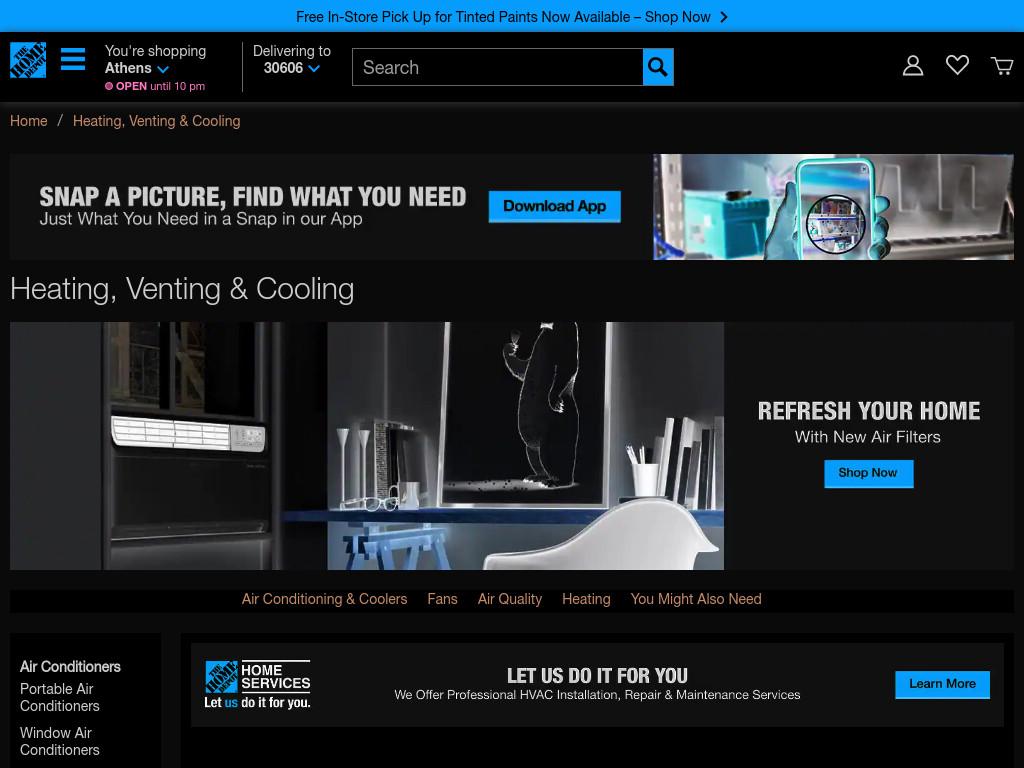Open the favorites heart icon

click(957, 65)
